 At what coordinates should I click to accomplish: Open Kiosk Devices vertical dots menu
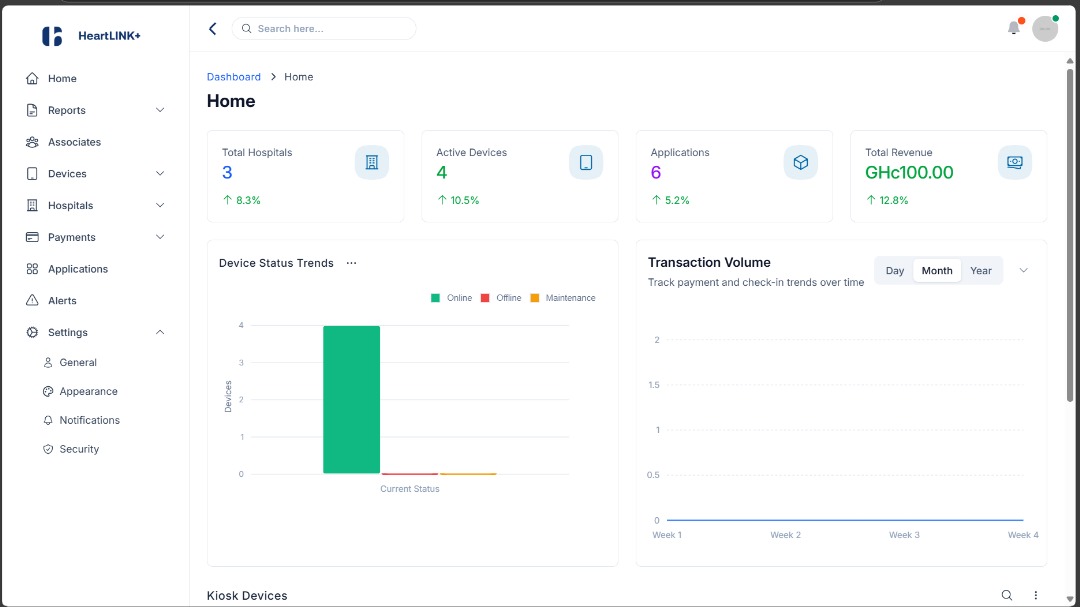[1036, 595]
